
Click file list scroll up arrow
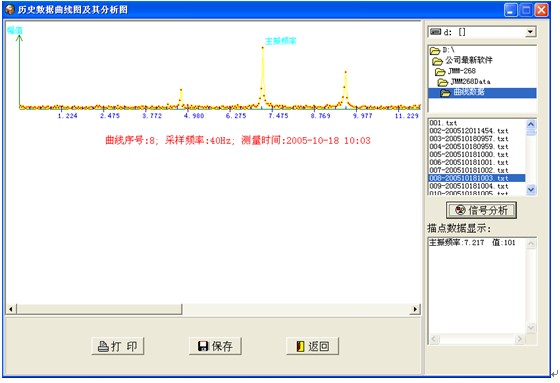tap(531, 124)
